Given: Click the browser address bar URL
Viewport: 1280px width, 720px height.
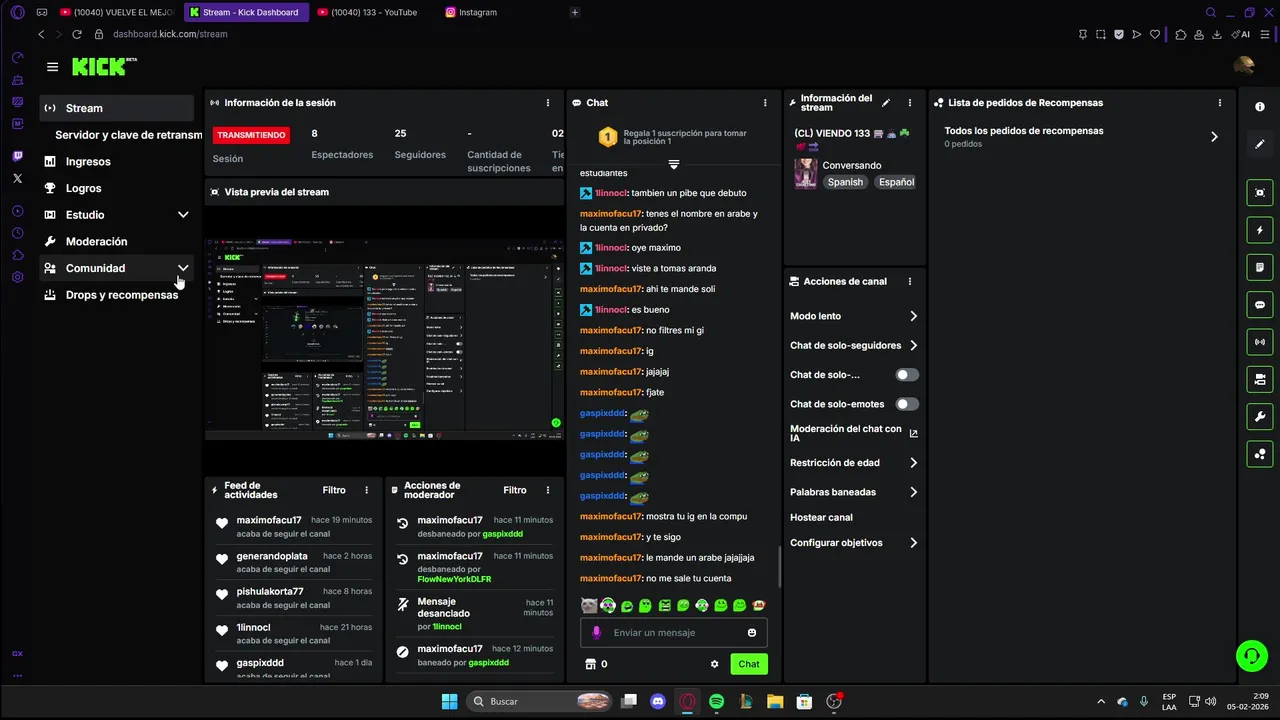Looking at the screenshot, I should click(x=170, y=34).
